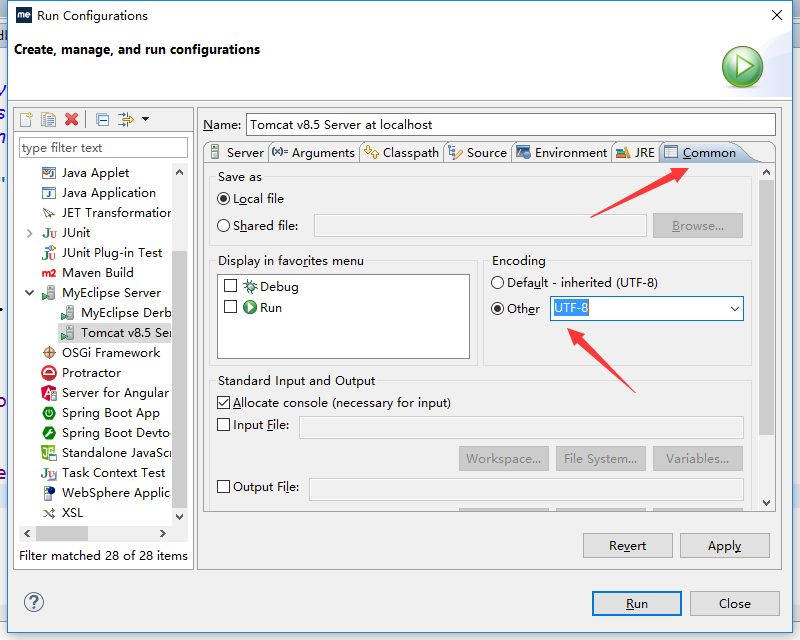Click the tree's horizontal scrollbar thumb
This screenshot has height=640, width=800.
[62, 534]
